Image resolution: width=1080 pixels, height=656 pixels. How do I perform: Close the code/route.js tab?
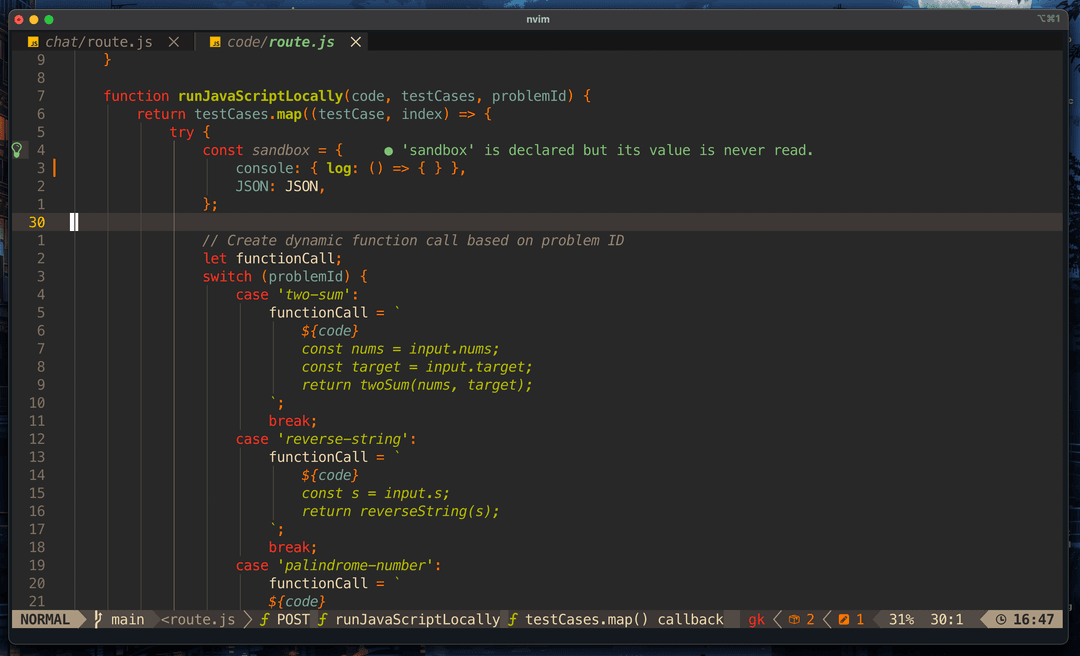point(355,42)
